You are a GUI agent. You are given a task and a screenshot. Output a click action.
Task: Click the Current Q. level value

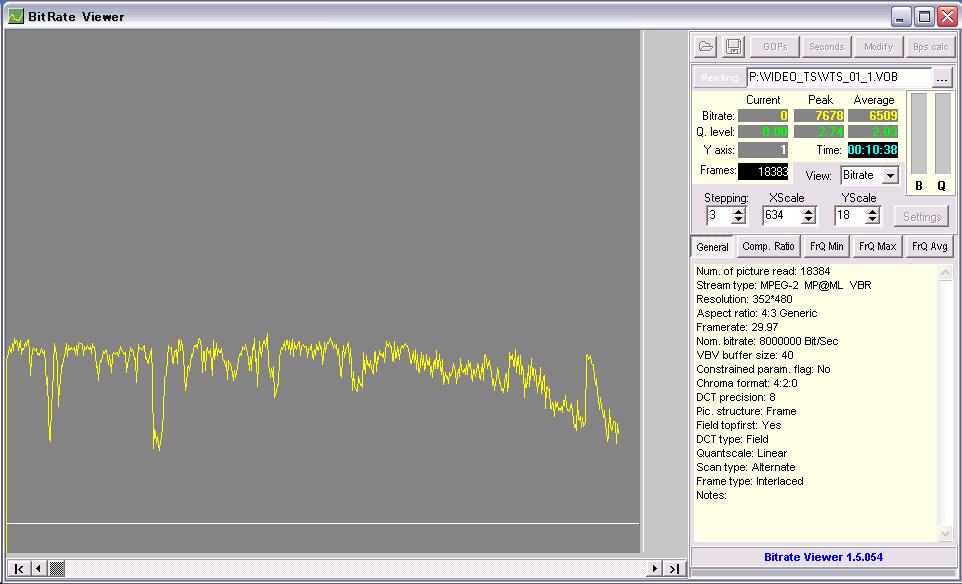point(763,132)
